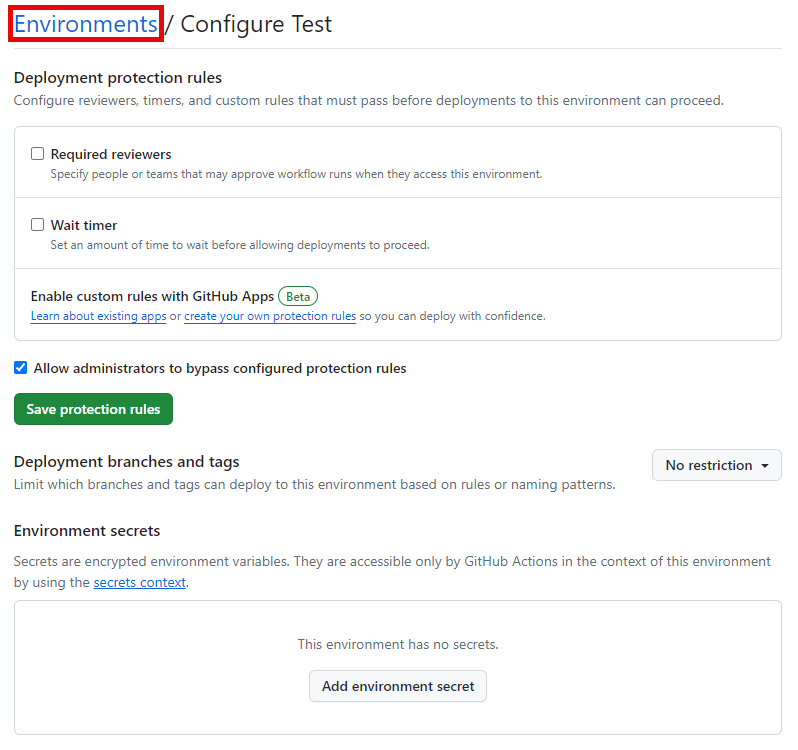
Task: Go back to the Environments breadcrumb link
Action: [x=86, y=24]
